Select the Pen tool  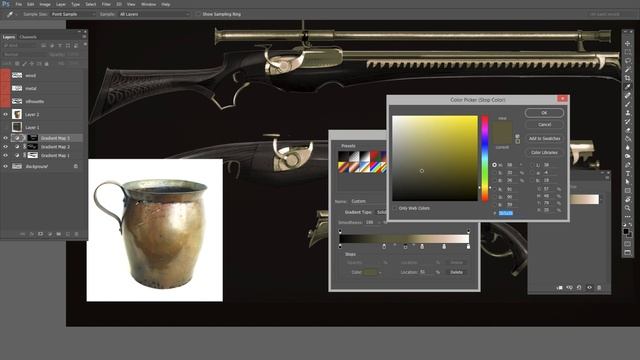[x=627, y=165]
